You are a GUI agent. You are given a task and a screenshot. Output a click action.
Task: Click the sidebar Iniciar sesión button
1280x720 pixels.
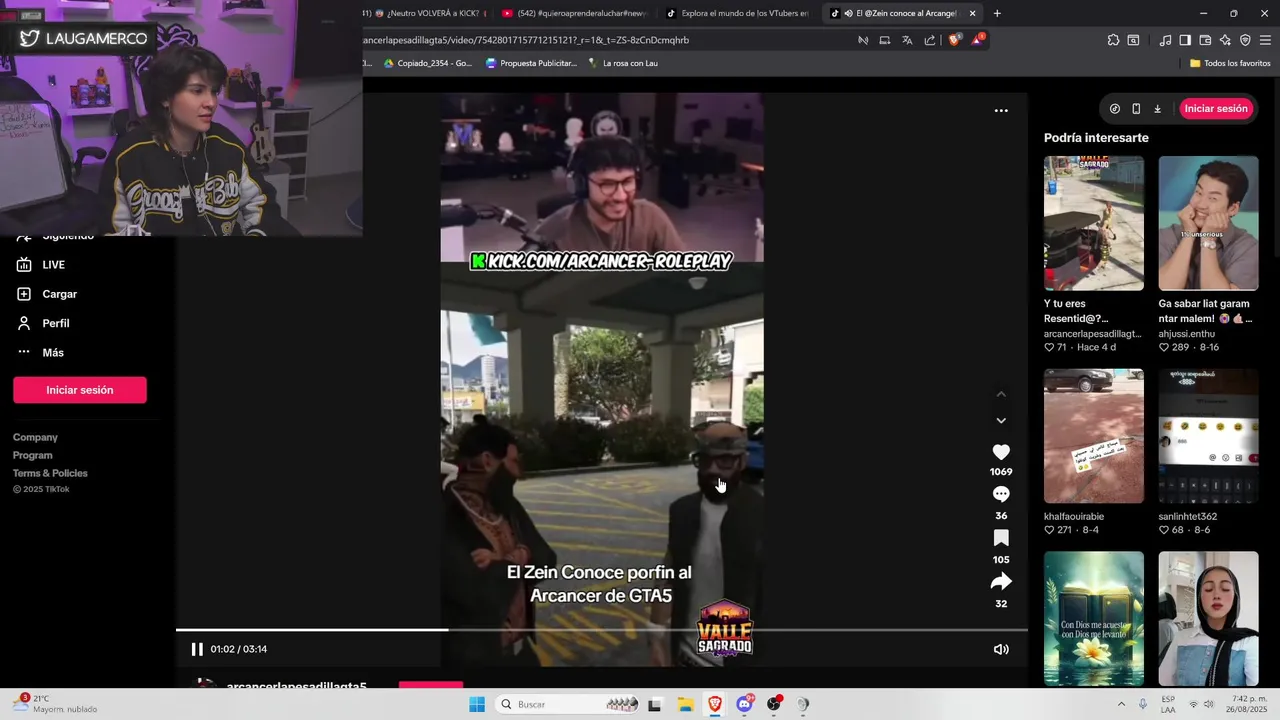click(80, 390)
